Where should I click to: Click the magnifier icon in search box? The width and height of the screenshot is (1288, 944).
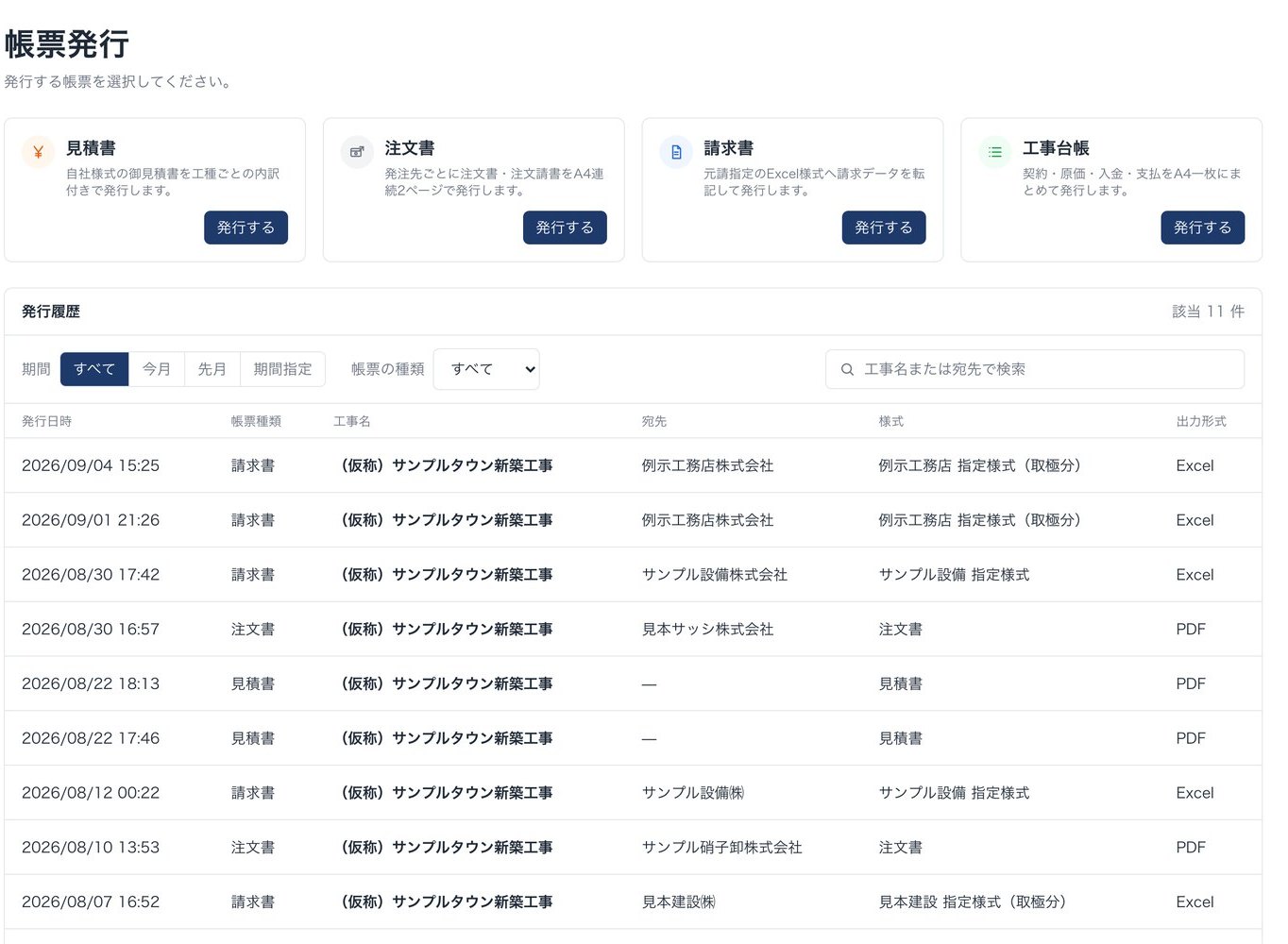(847, 369)
